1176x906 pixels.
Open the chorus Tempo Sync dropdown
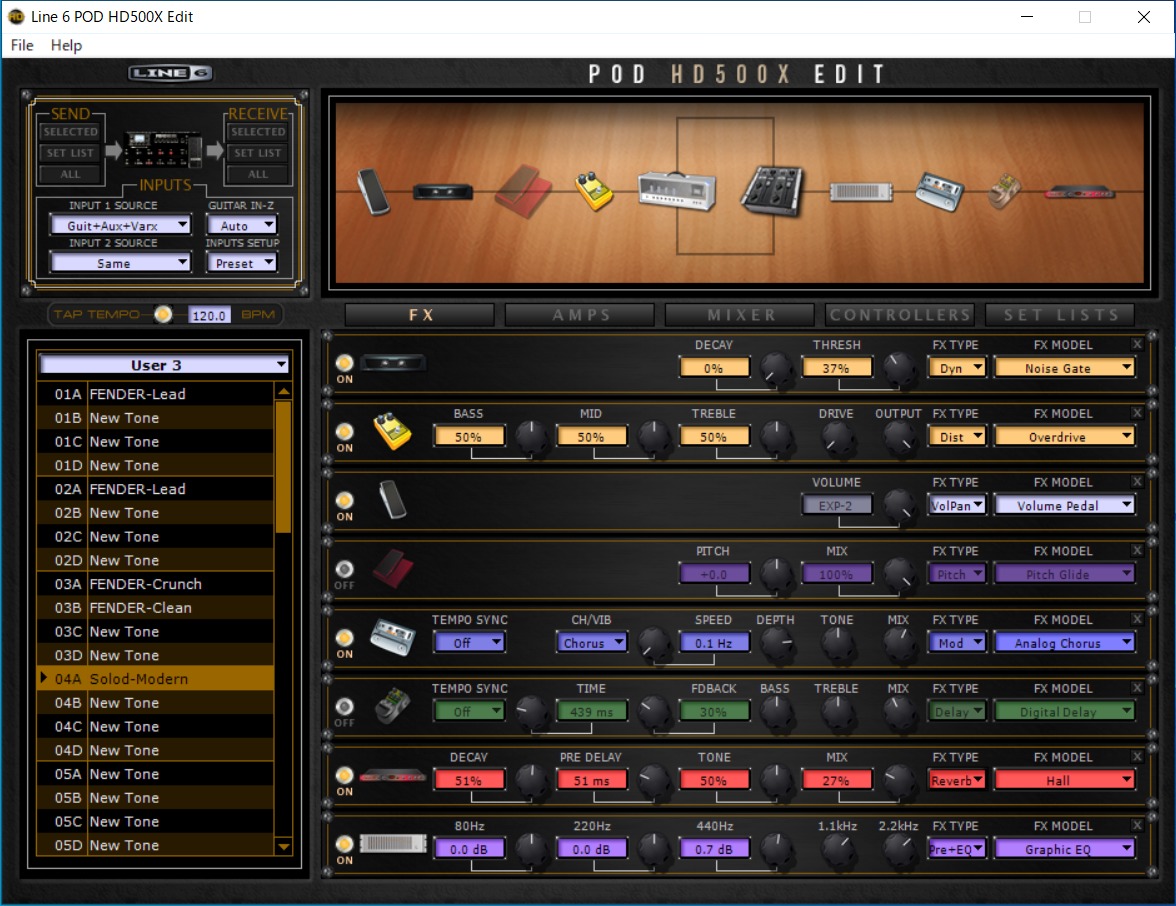[469, 643]
